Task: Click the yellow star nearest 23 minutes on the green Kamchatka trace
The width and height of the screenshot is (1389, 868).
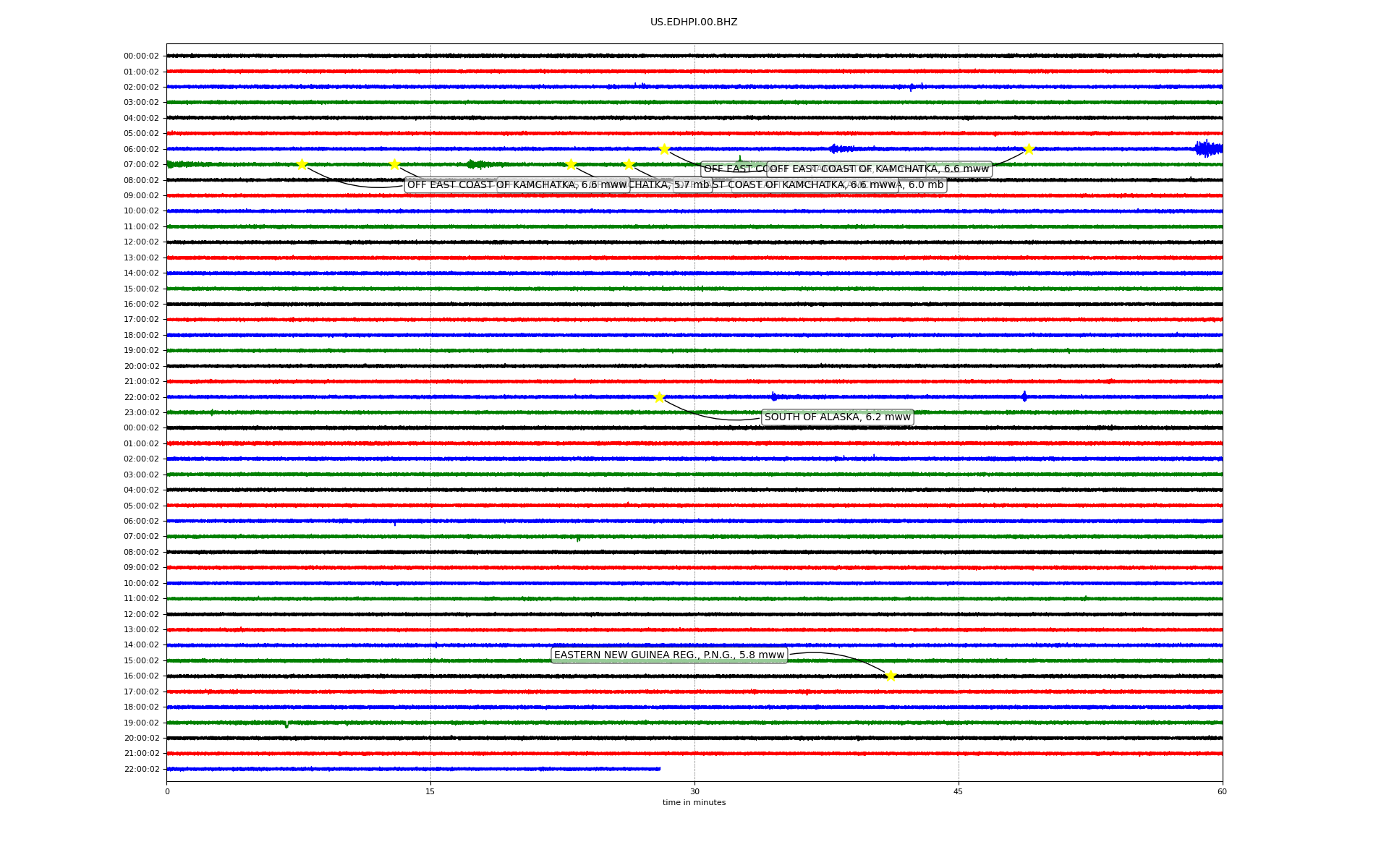Action: click(x=571, y=164)
